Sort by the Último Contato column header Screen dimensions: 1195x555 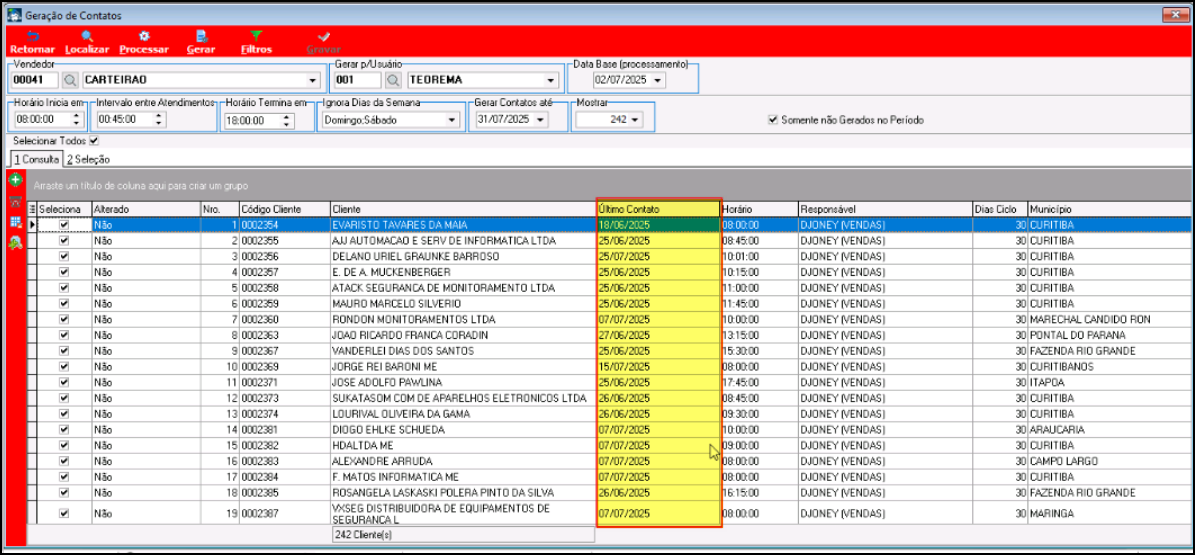658,209
